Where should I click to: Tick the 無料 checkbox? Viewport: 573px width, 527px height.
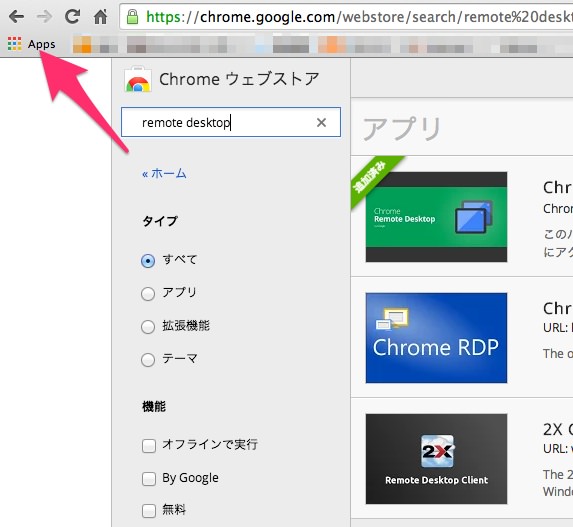pyautogui.click(x=149, y=511)
